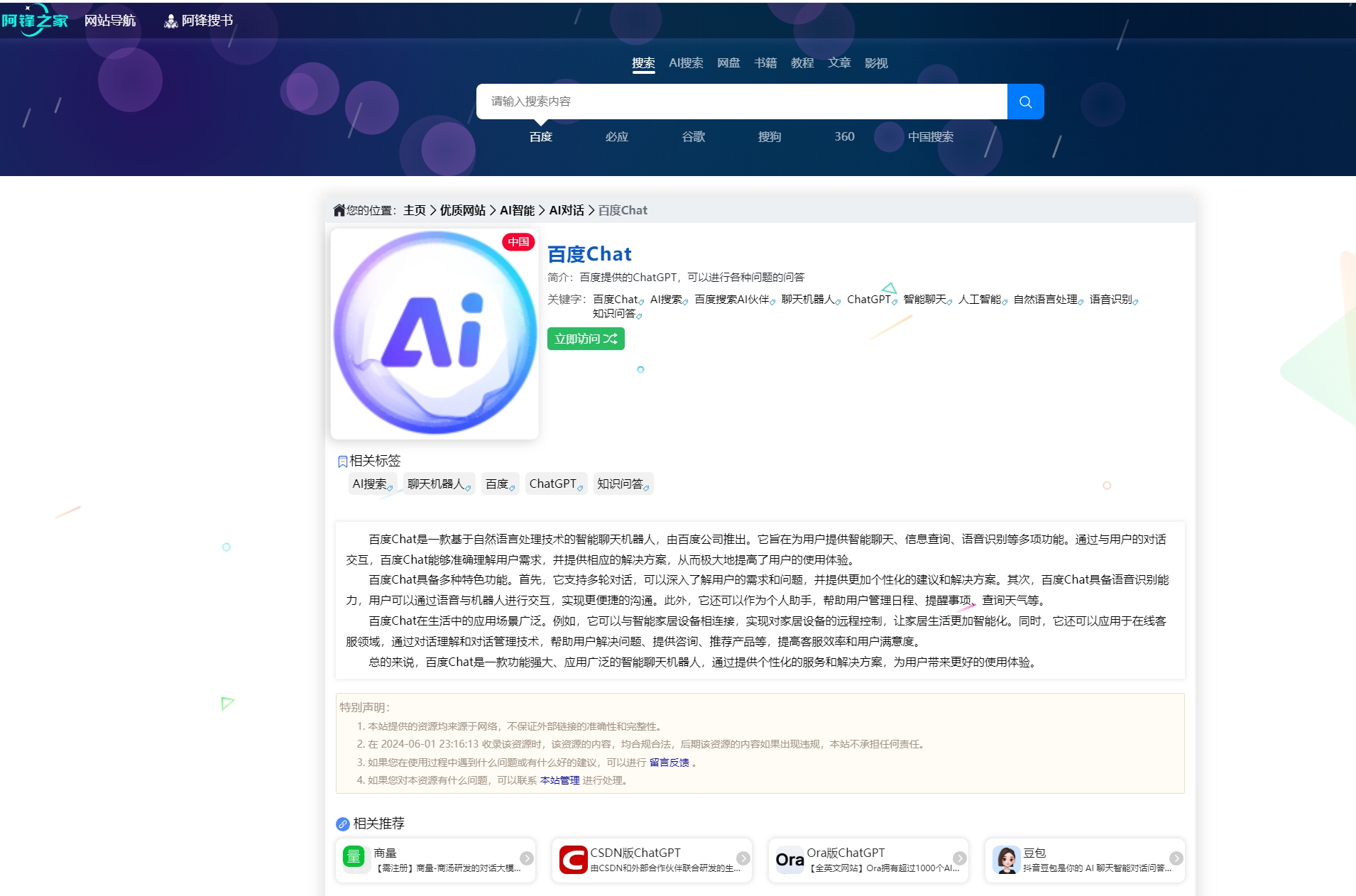The height and width of the screenshot is (896, 1356).
Task: Click the 百度Chat title heading
Action: click(x=590, y=254)
